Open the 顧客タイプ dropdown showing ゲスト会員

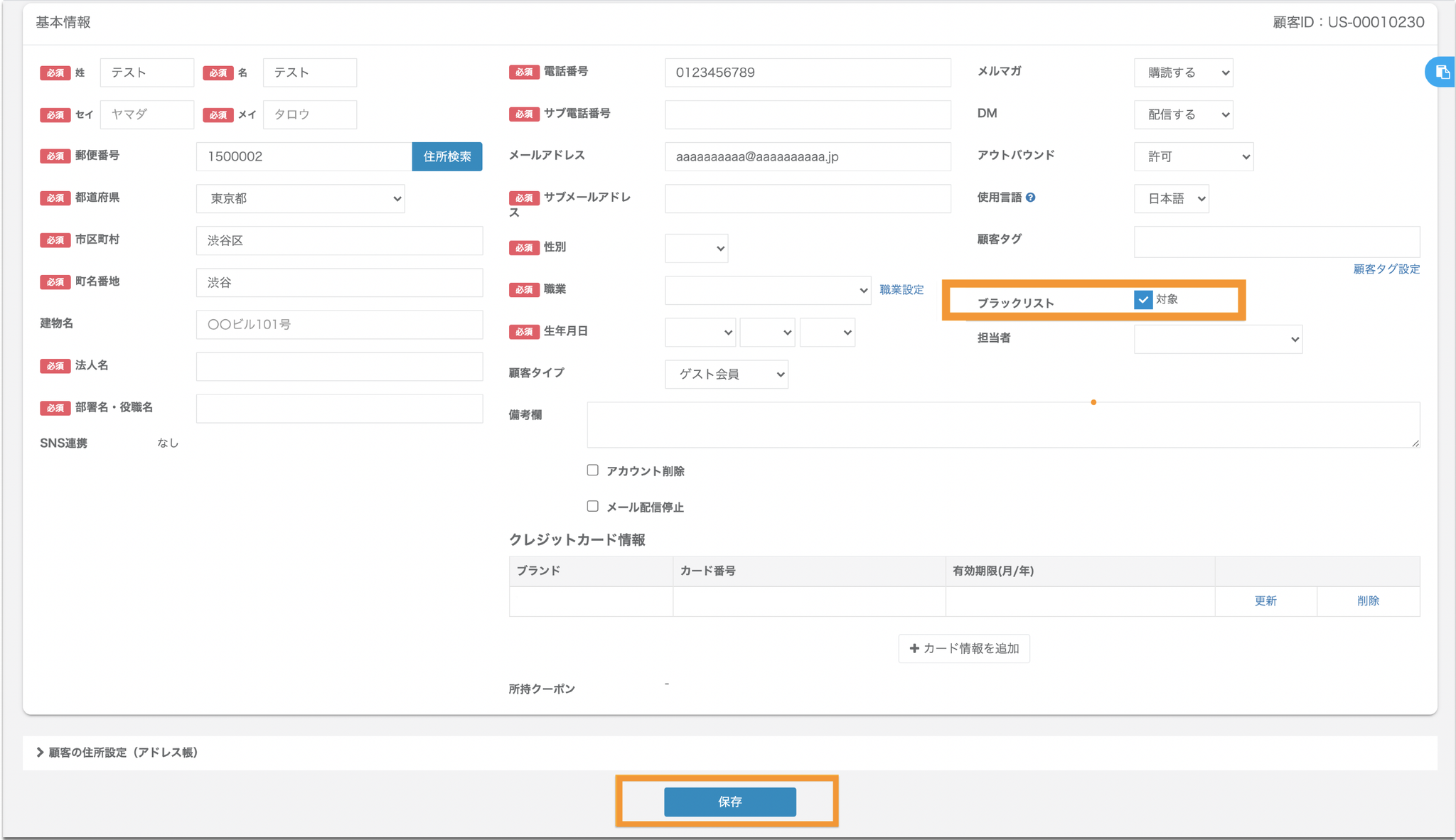tap(726, 374)
